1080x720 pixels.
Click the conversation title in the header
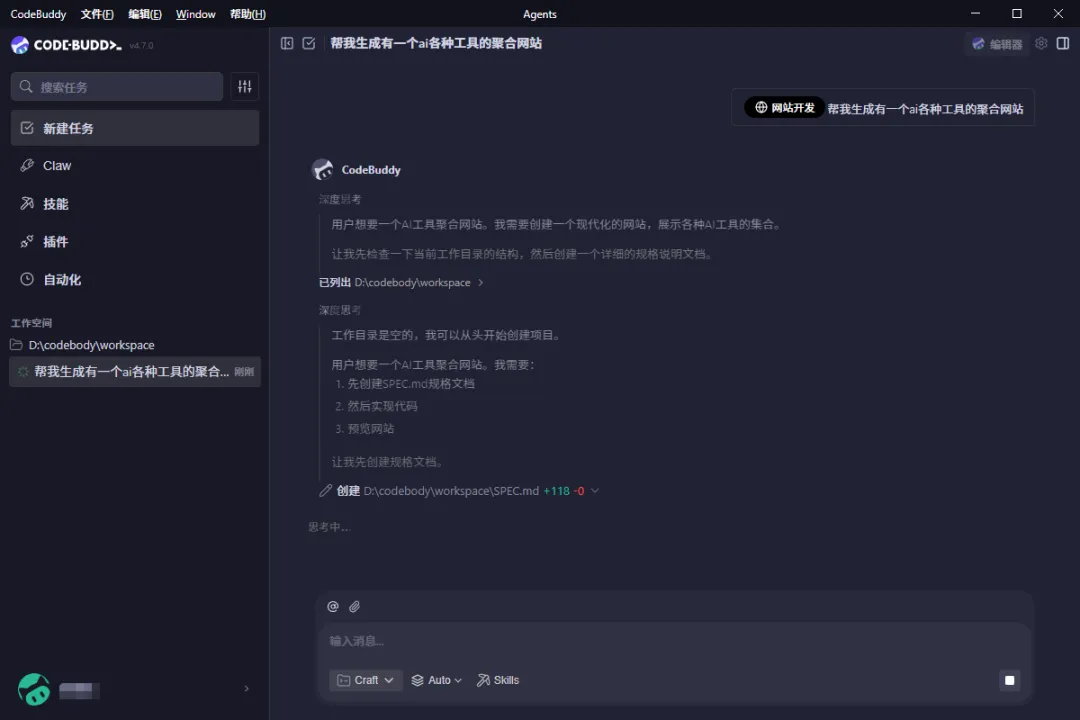pos(436,43)
